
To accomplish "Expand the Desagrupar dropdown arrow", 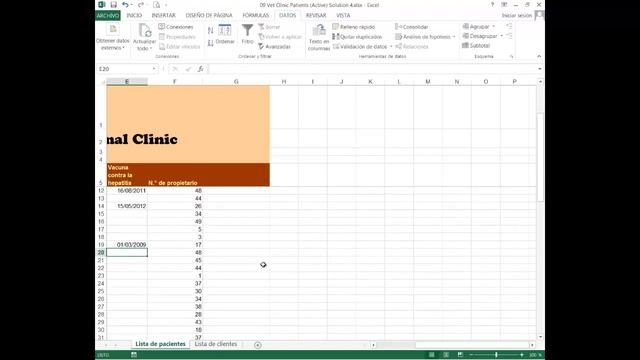I will (x=502, y=36).
